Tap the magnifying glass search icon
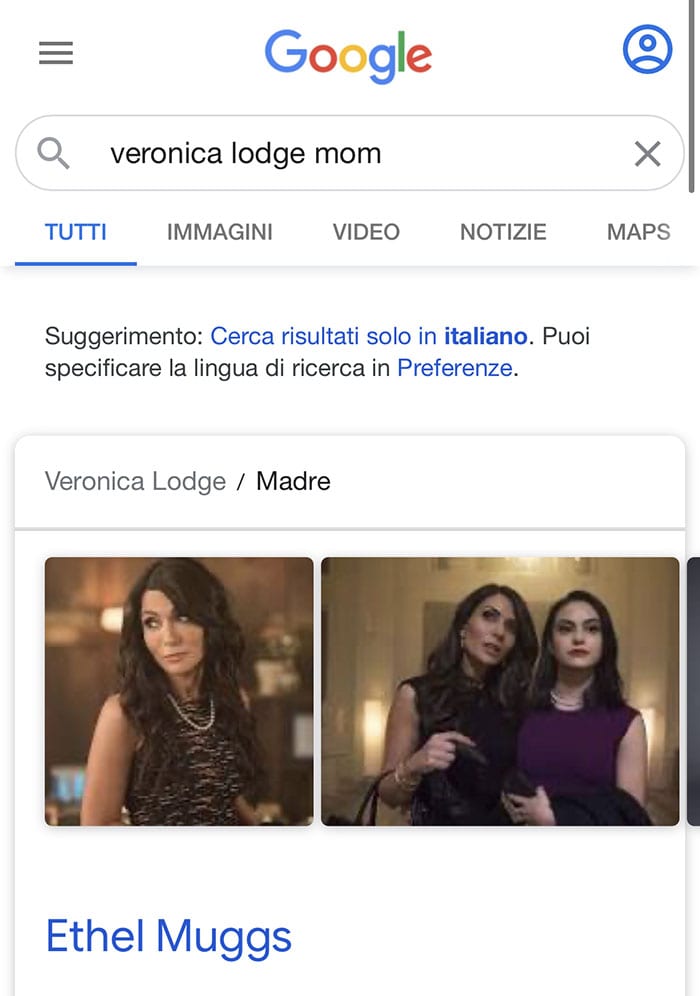This screenshot has width=700, height=996. click(x=53, y=153)
